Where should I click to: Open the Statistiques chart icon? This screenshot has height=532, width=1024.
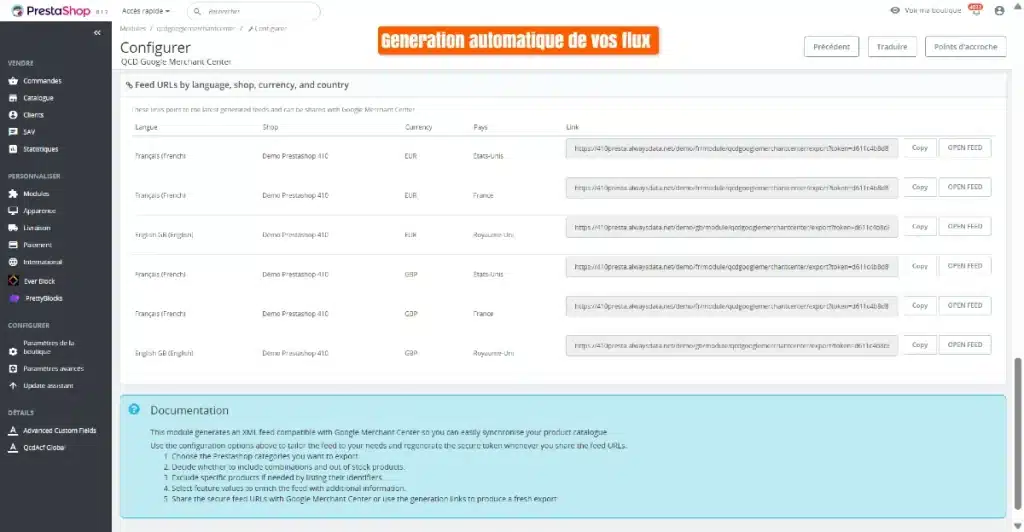pos(13,149)
